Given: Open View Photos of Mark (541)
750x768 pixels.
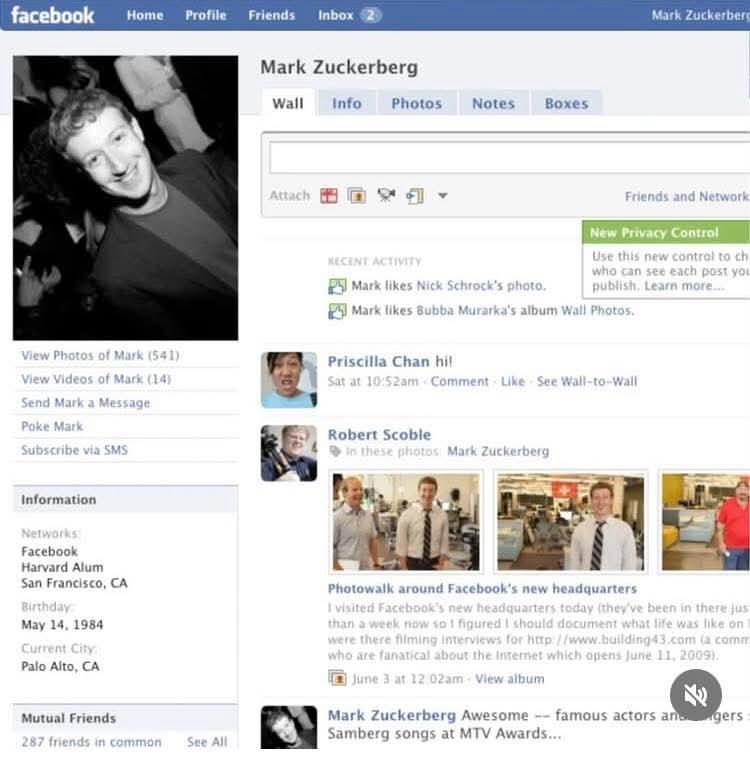Looking at the screenshot, I should [x=100, y=355].
